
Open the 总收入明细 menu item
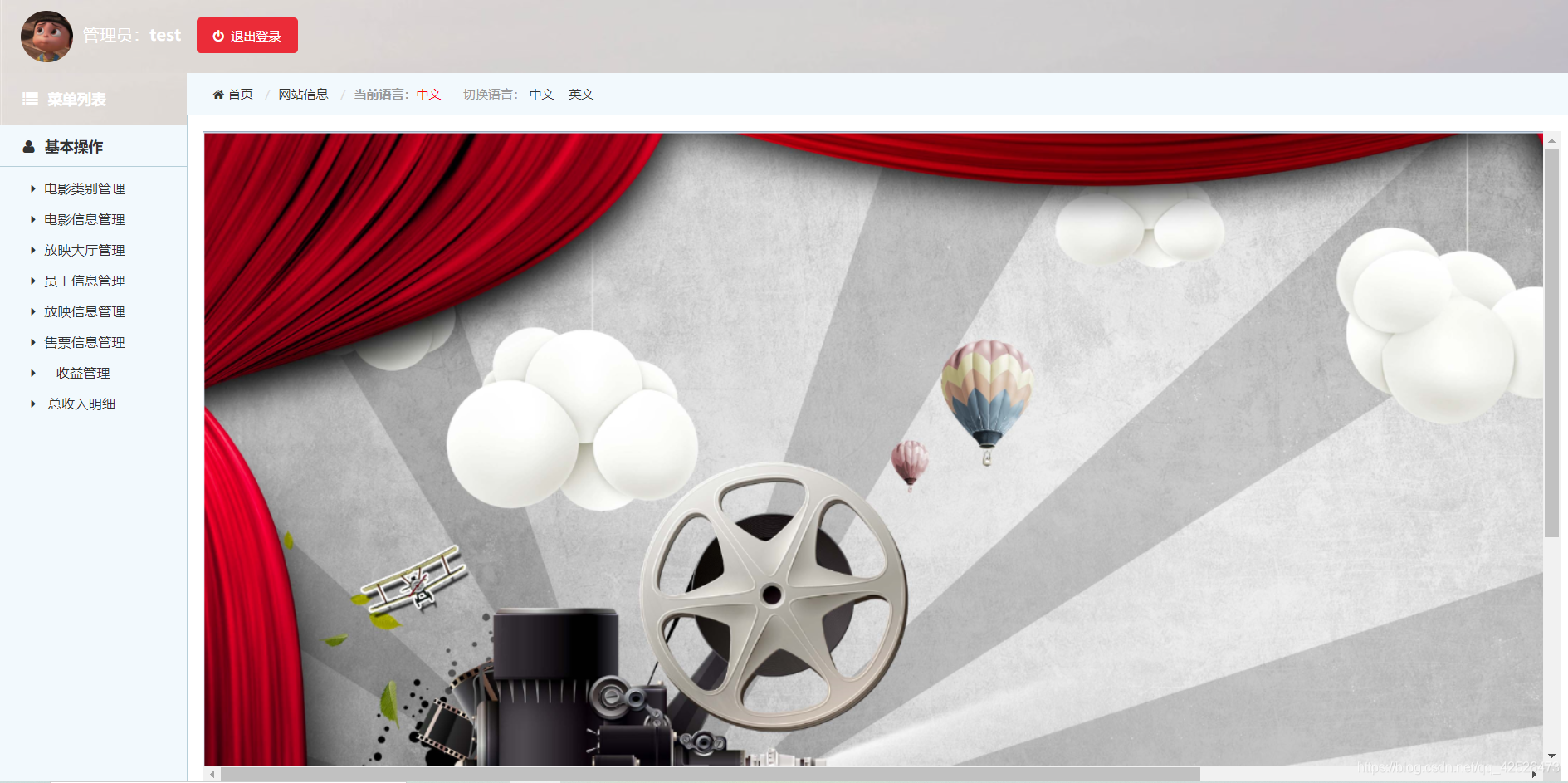point(81,404)
